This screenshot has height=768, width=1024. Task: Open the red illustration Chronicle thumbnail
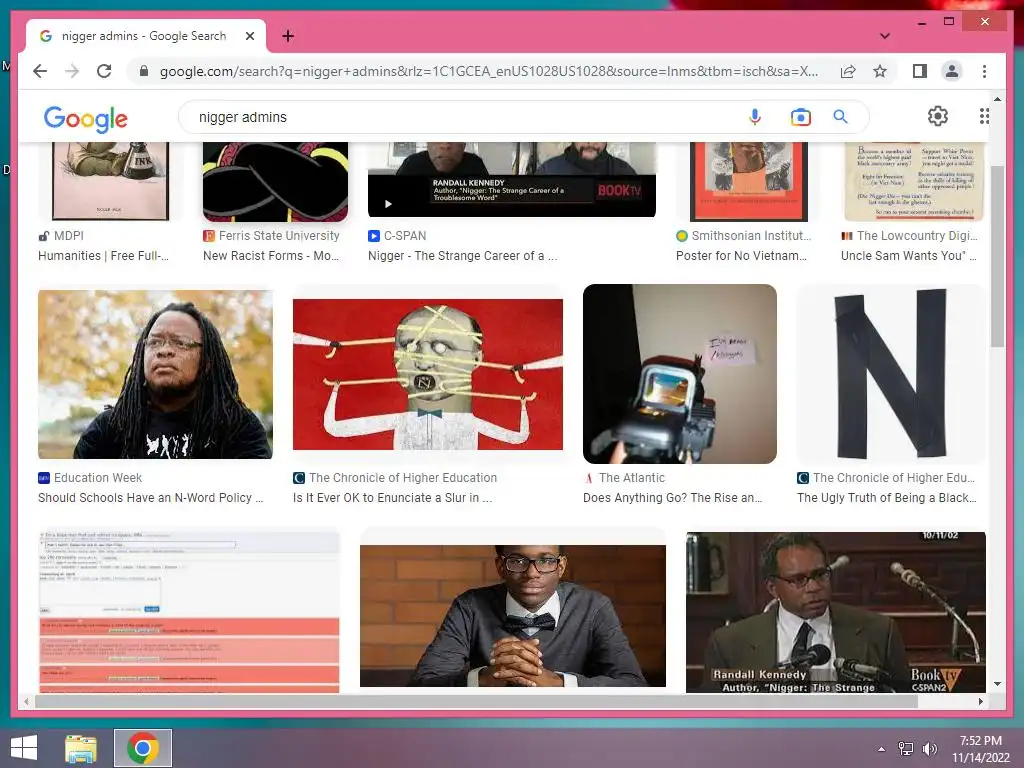(428, 374)
